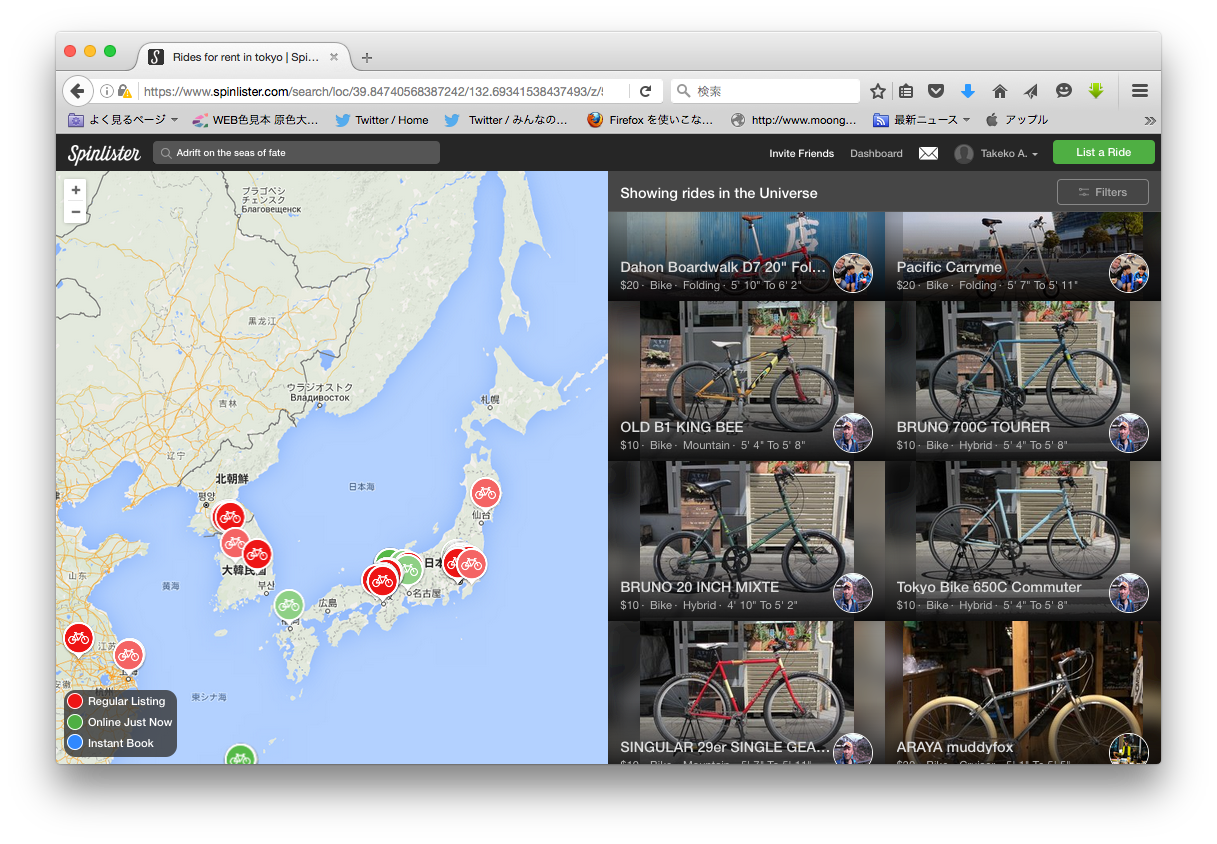Go to the browser home page
Image resolution: width=1217 pixels, height=844 pixels.
tap(999, 91)
